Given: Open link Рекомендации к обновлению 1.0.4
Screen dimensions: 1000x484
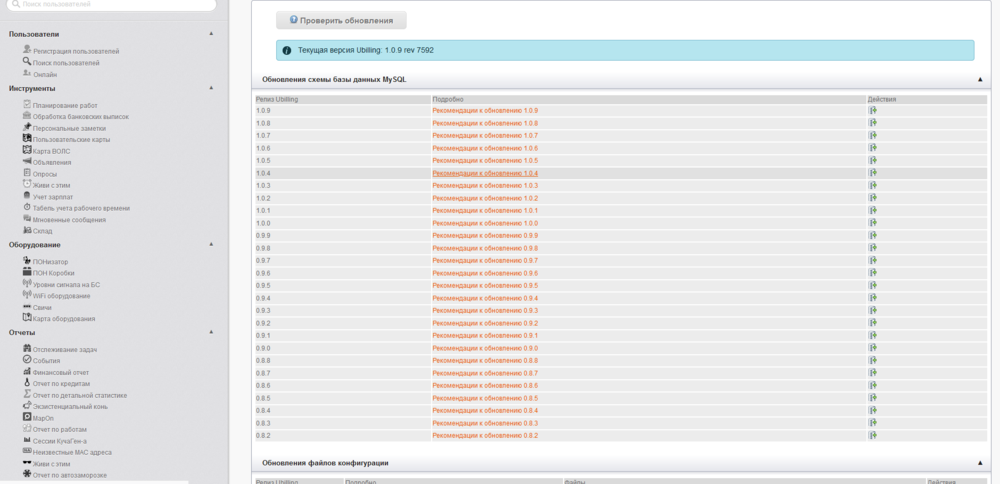Looking at the screenshot, I should [484, 173].
